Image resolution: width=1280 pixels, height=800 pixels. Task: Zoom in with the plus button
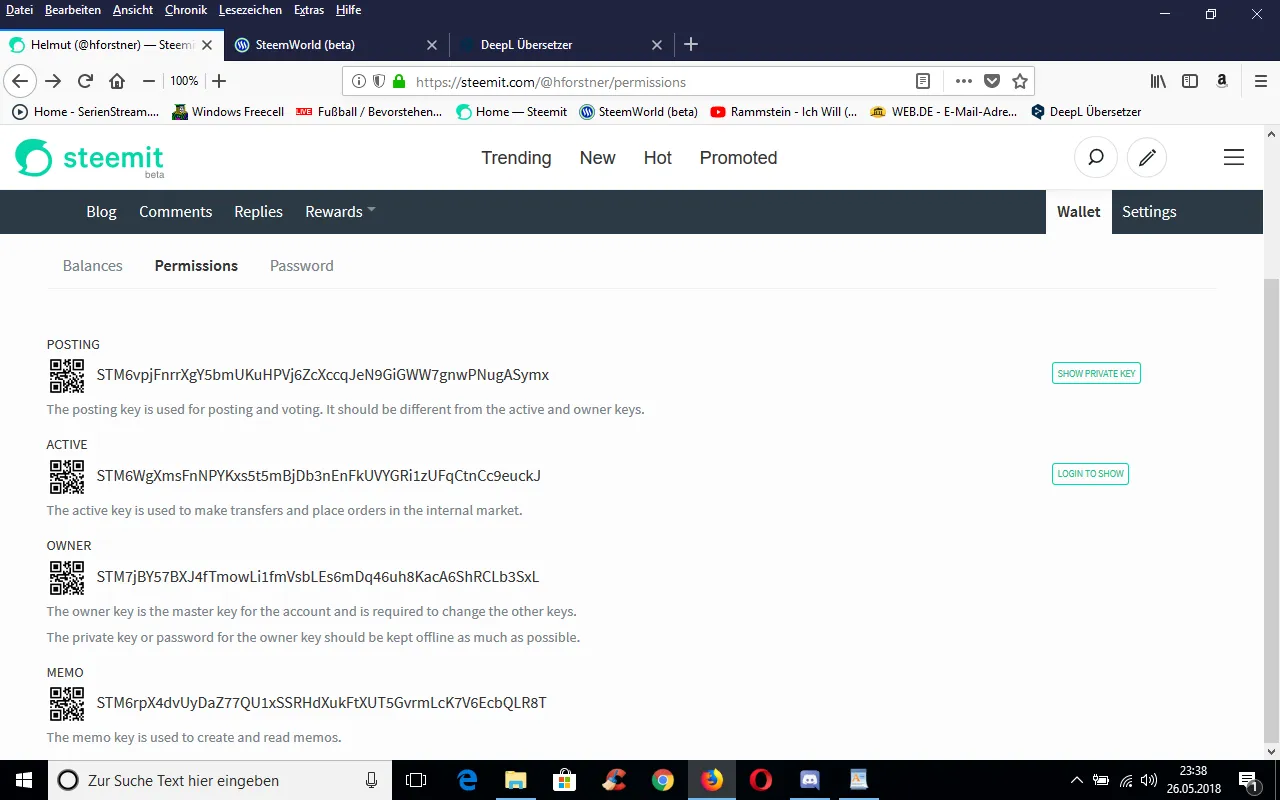pos(219,81)
